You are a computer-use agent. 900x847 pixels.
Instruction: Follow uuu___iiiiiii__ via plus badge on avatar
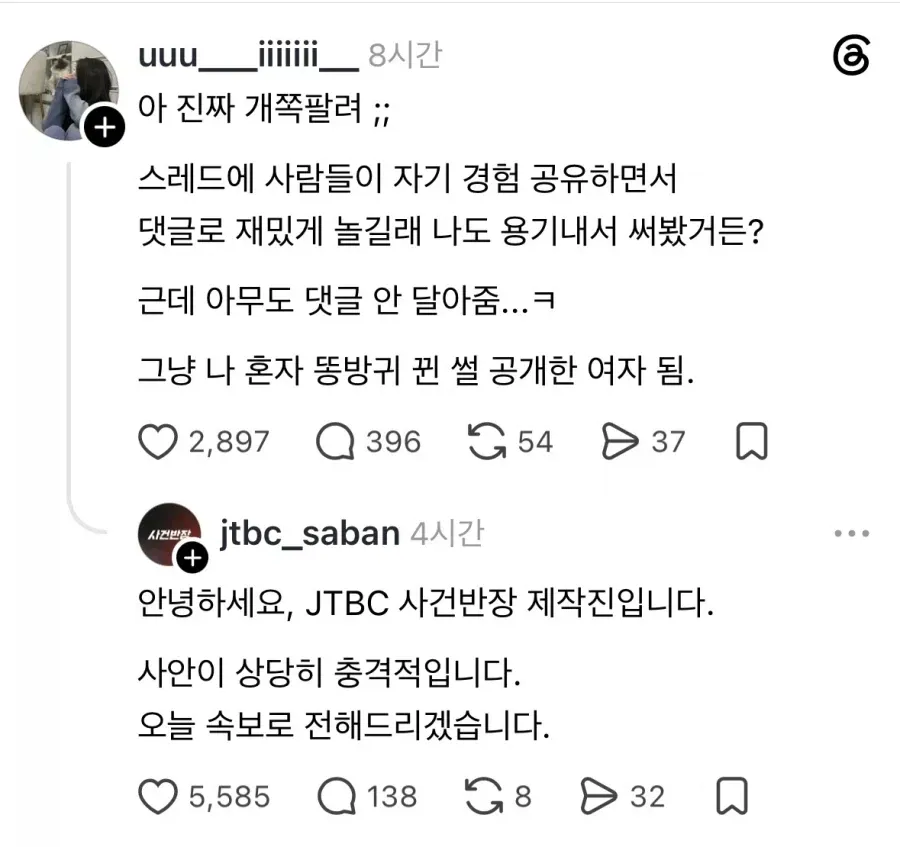104,127
